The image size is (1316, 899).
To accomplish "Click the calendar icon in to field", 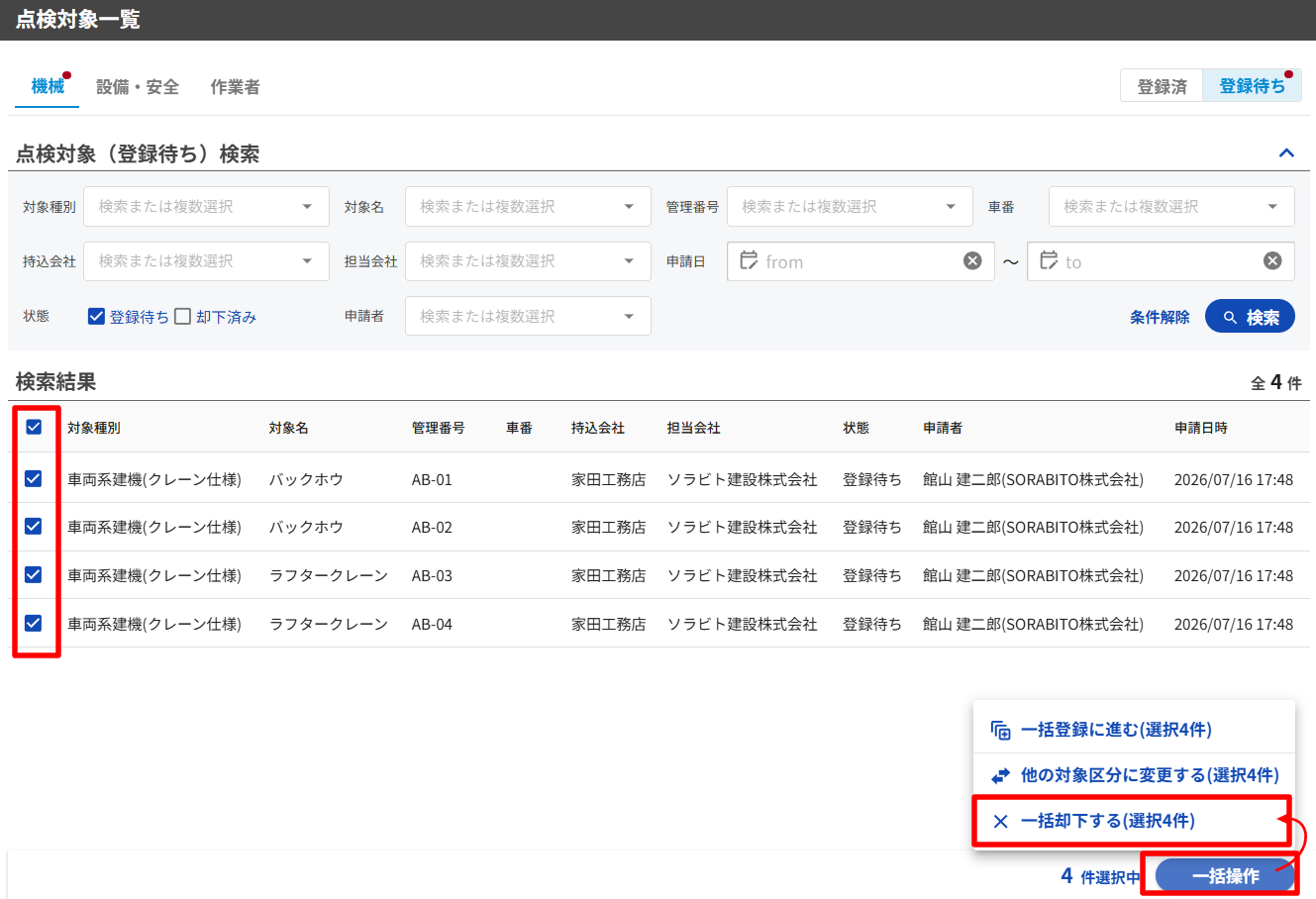I will point(1049,260).
